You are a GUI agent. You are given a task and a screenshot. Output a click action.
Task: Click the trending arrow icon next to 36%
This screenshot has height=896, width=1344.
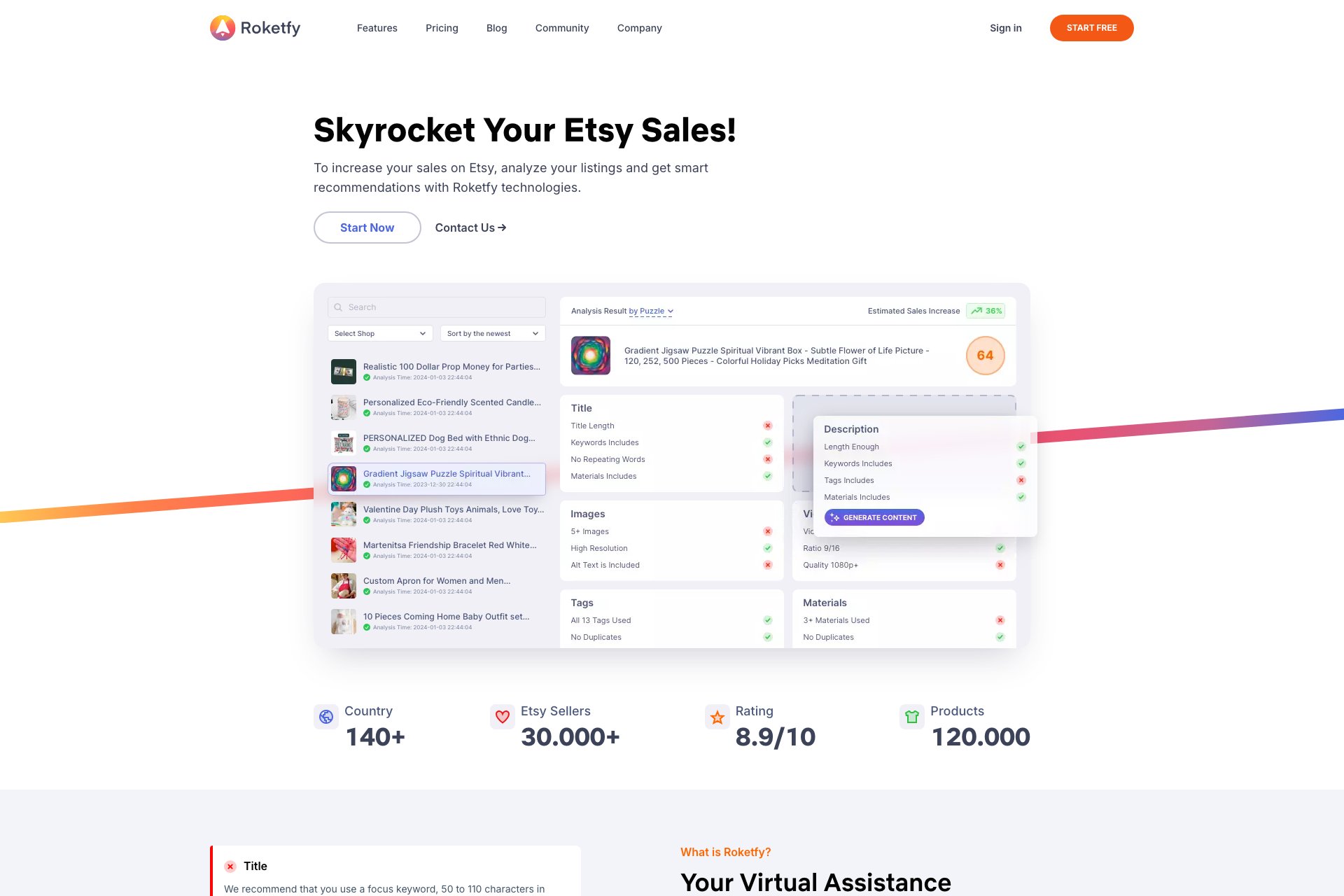976,311
